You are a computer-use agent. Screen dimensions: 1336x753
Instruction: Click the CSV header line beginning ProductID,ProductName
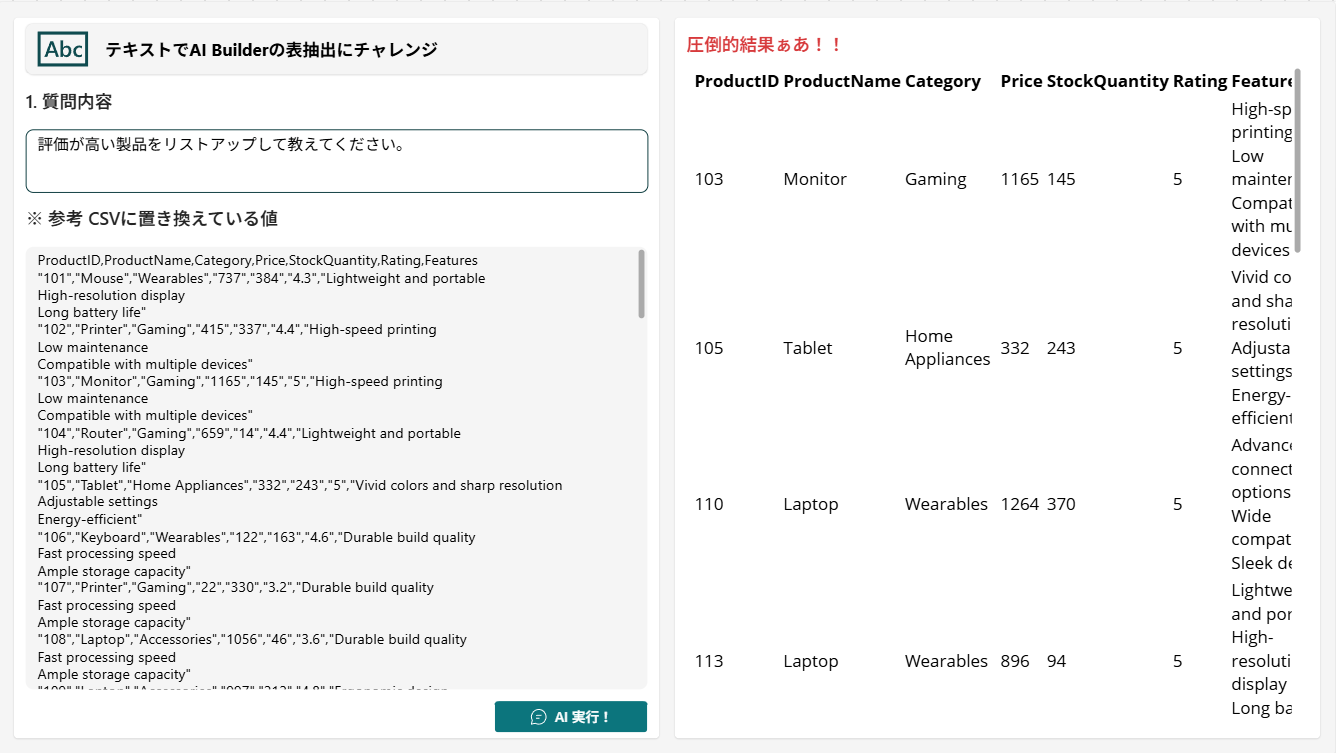coord(258,260)
